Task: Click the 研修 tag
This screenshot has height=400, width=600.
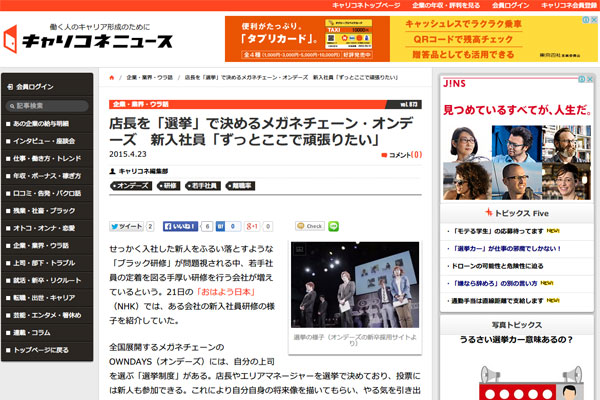Action: pos(168,186)
